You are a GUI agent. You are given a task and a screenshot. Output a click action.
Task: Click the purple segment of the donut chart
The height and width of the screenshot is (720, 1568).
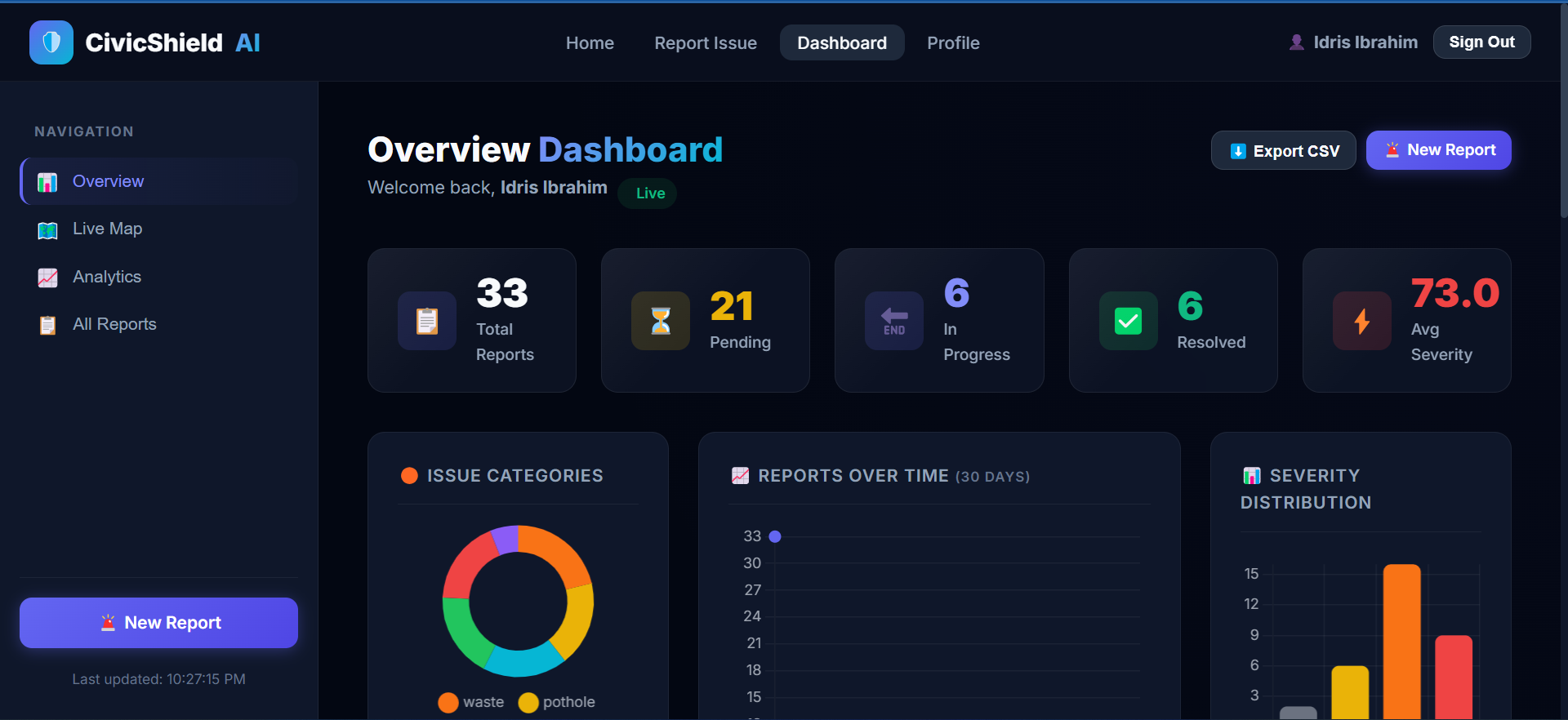506,539
